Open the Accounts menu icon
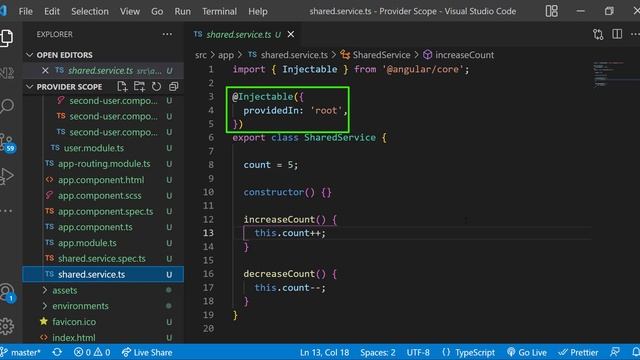 coord(7,293)
